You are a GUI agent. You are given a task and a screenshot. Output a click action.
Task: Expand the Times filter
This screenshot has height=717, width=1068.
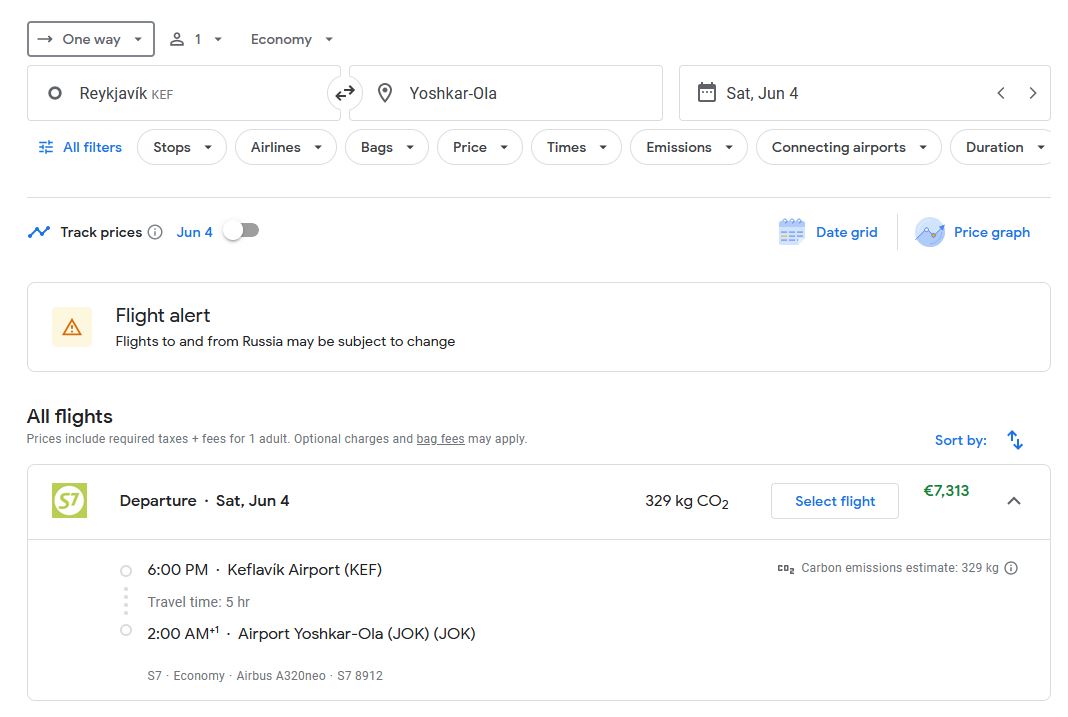576,147
